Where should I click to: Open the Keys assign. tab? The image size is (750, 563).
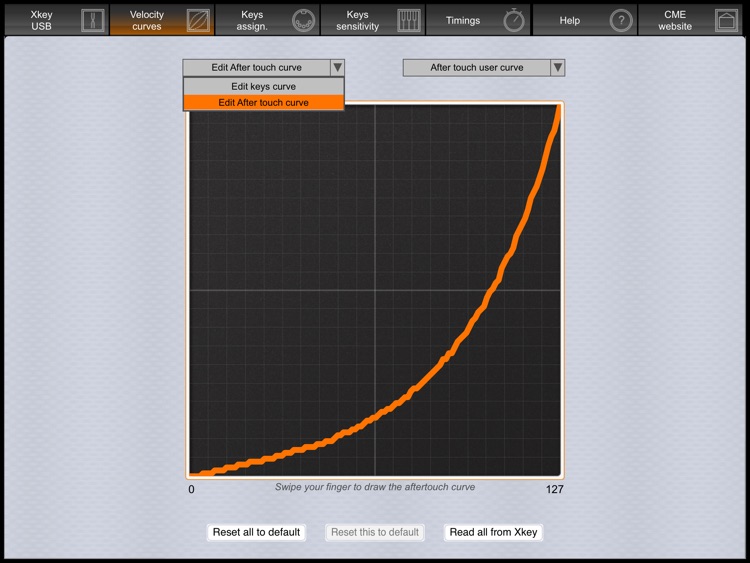[267, 20]
